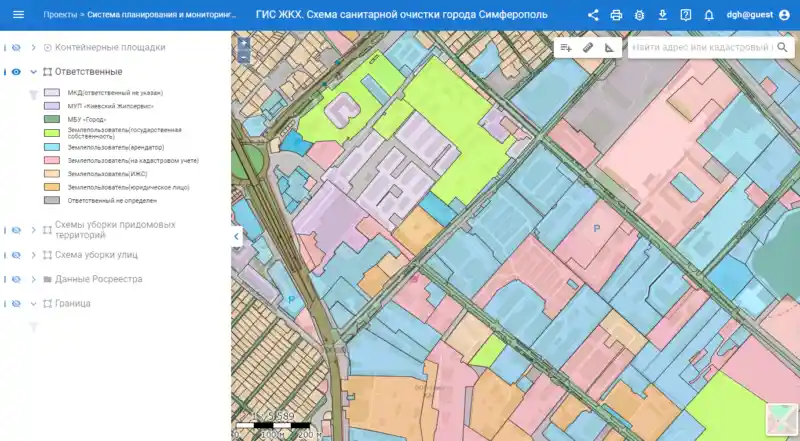This screenshot has height=441, width=800.
Task: Select the Контейнерные площадки layer name
Action: pos(110,47)
